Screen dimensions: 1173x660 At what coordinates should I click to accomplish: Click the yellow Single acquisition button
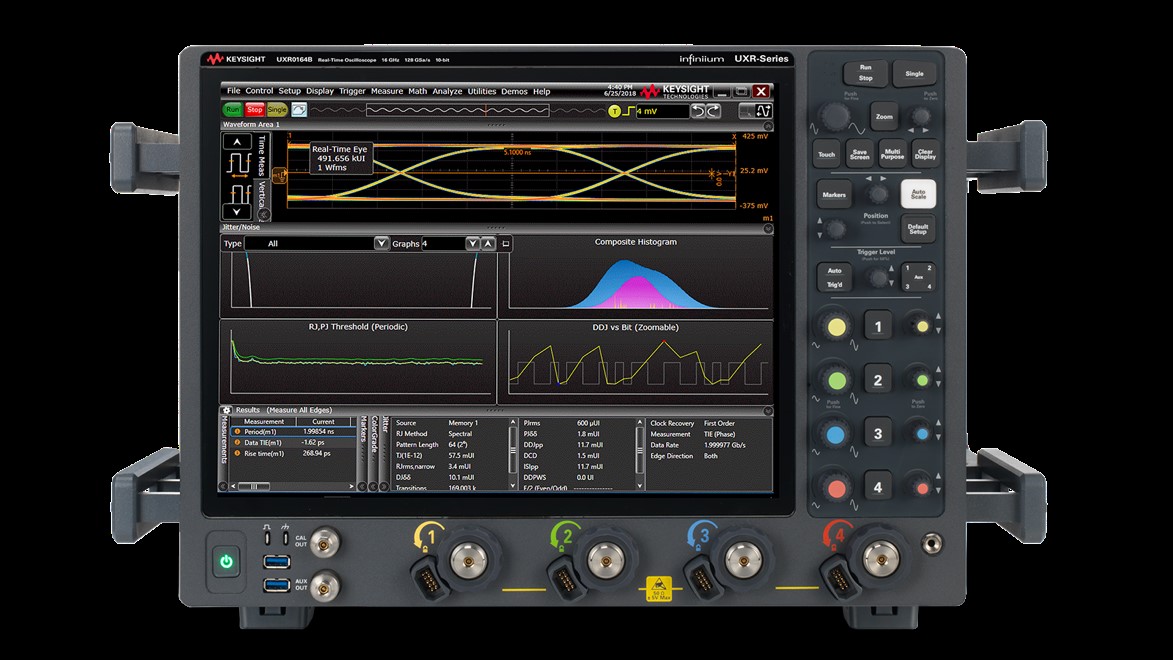pyautogui.click(x=277, y=110)
